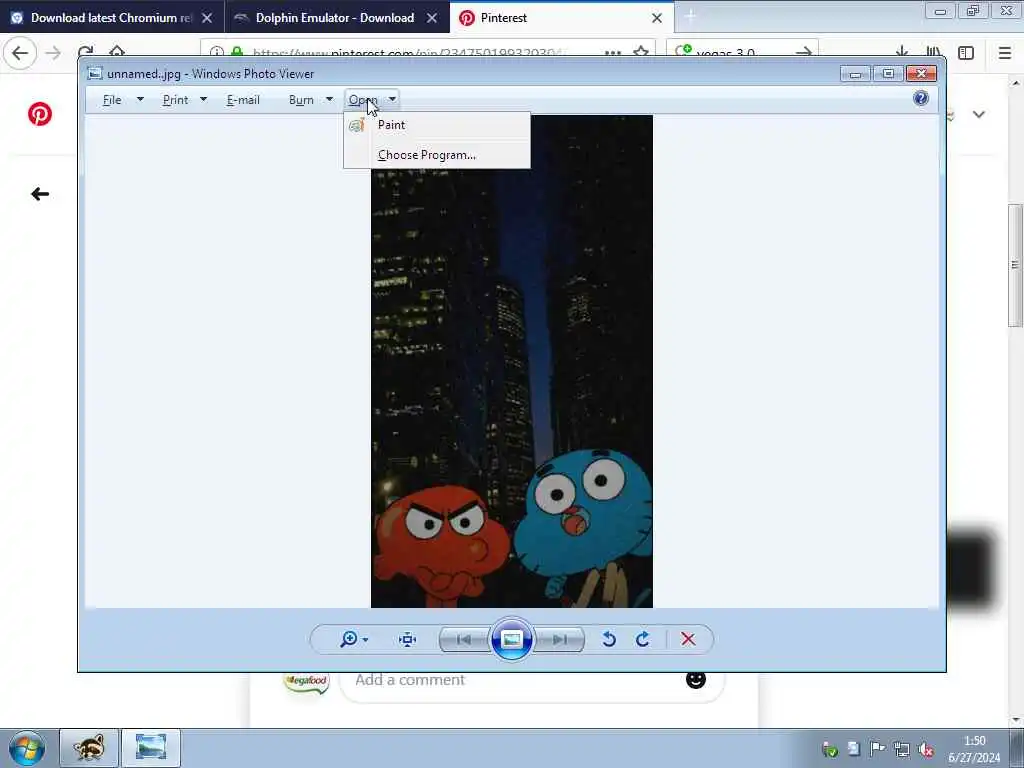Open Paint from the Open dropdown menu
Image resolution: width=1024 pixels, height=768 pixels.
coord(437,125)
